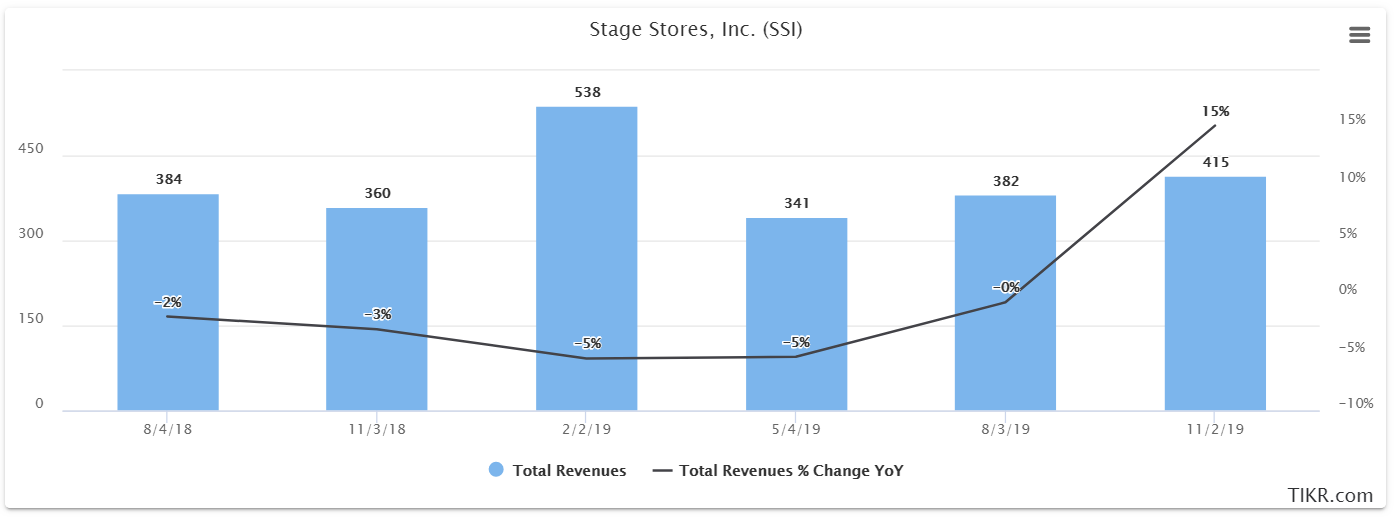Click the 8/3/19 axis date label
Screen dimensions: 1399x517
pos(1006,428)
